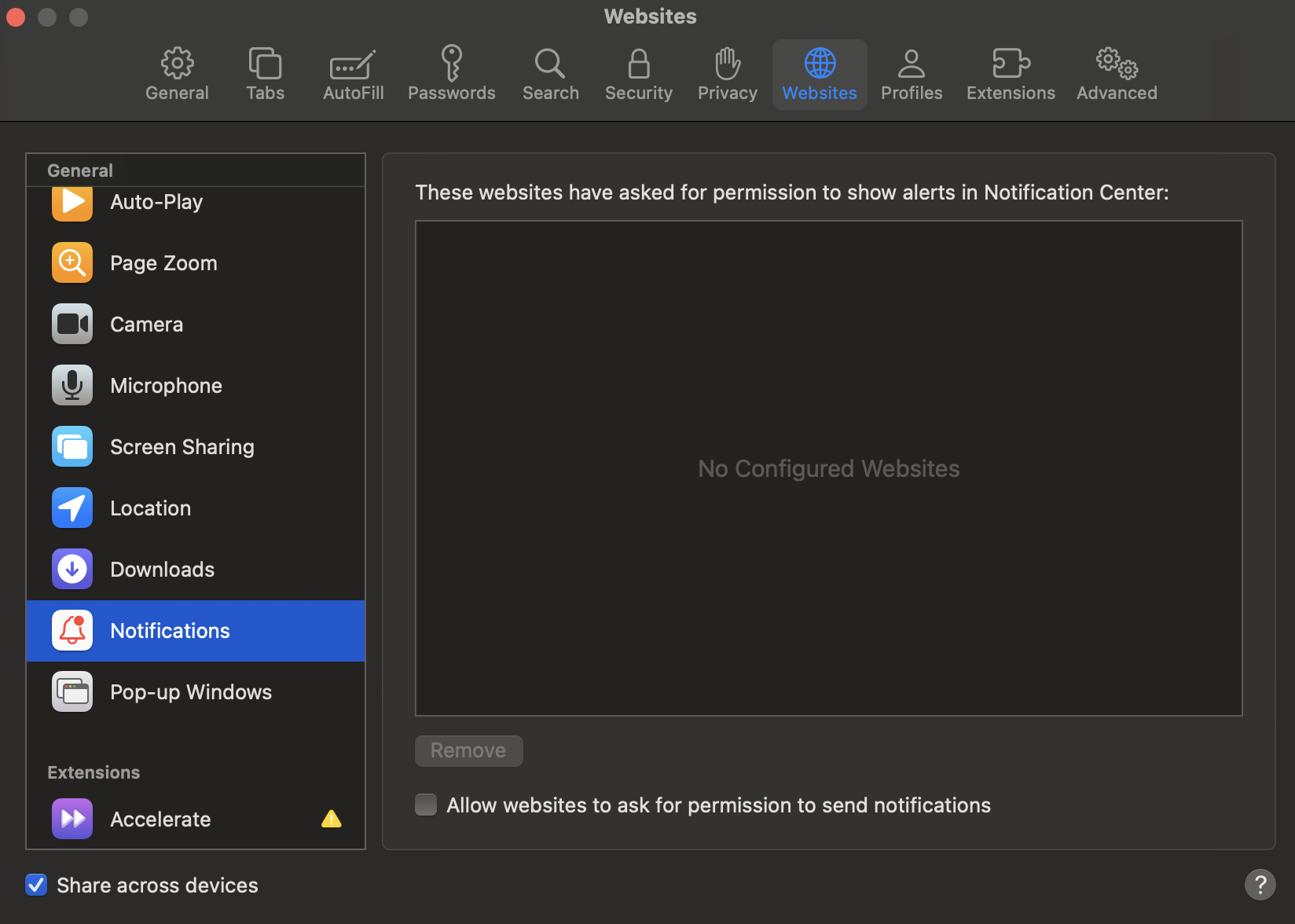Click the Remove button
This screenshot has height=924, width=1295.
pyautogui.click(x=468, y=751)
